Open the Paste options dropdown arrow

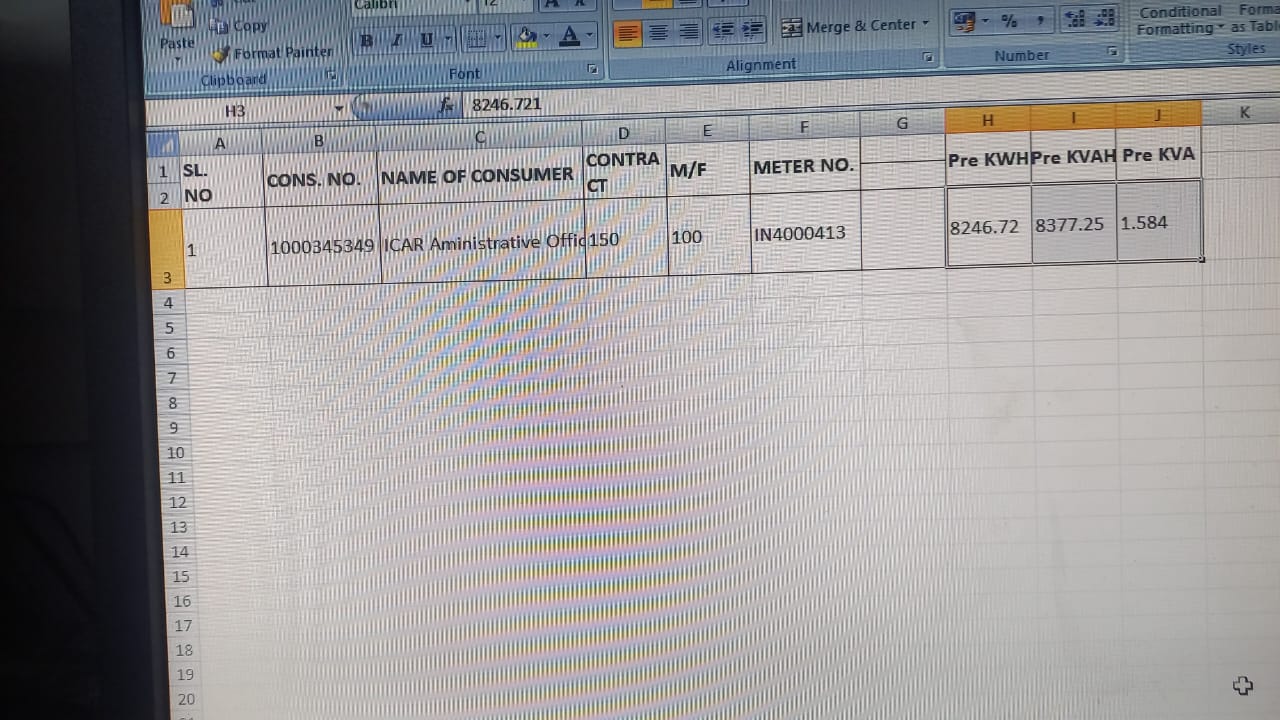(x=178, y=60)
